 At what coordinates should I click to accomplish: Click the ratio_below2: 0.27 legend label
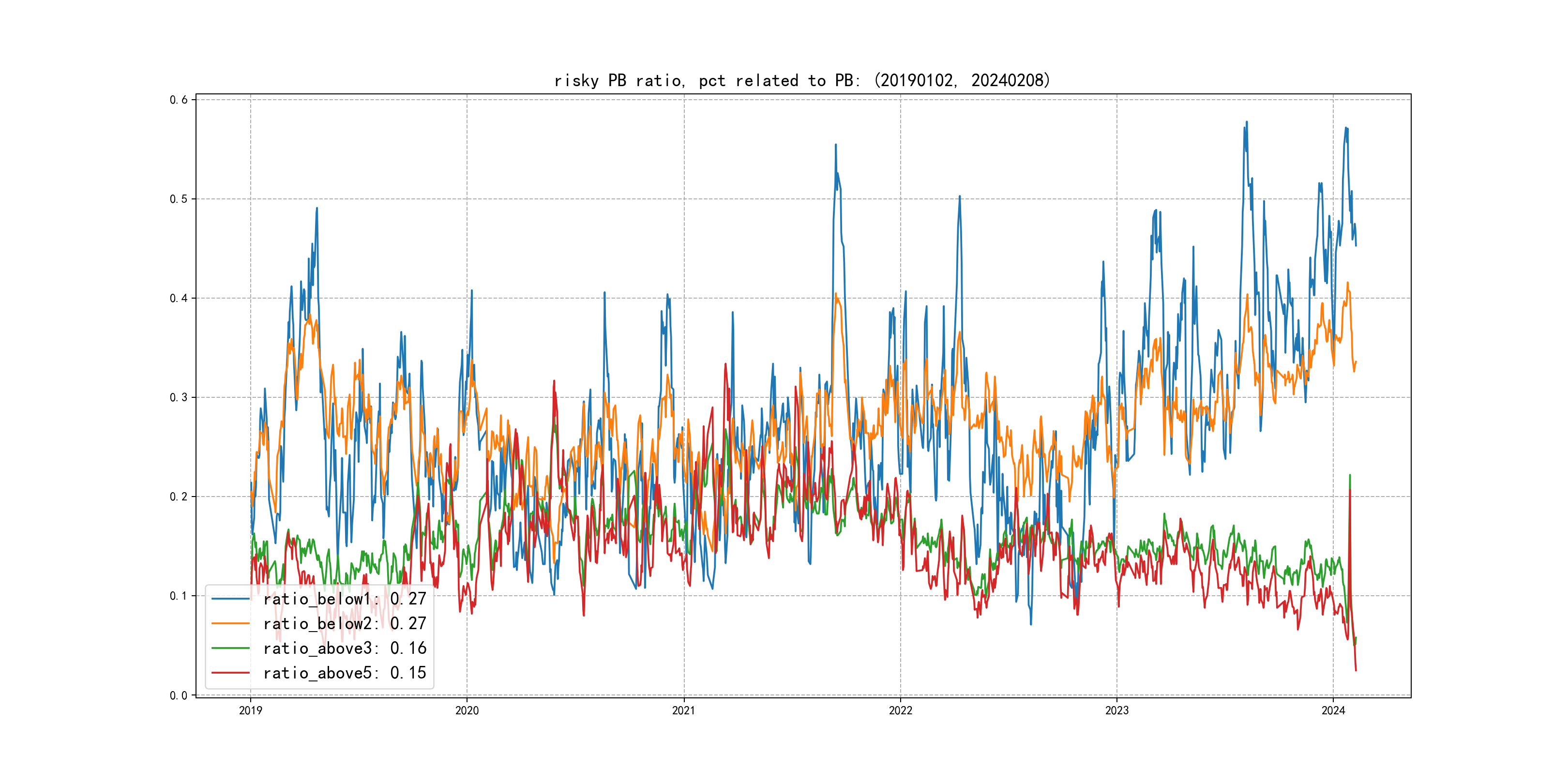(345, 623)
